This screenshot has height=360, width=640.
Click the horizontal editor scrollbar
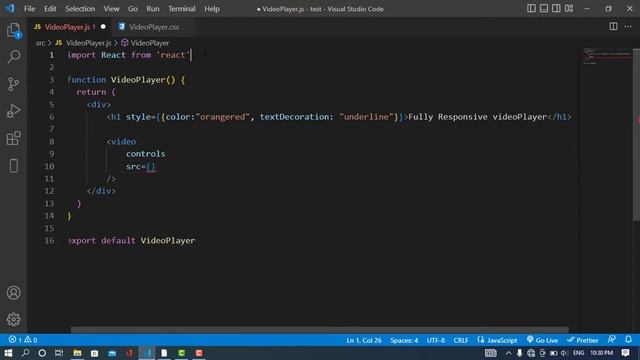point(320,330)
